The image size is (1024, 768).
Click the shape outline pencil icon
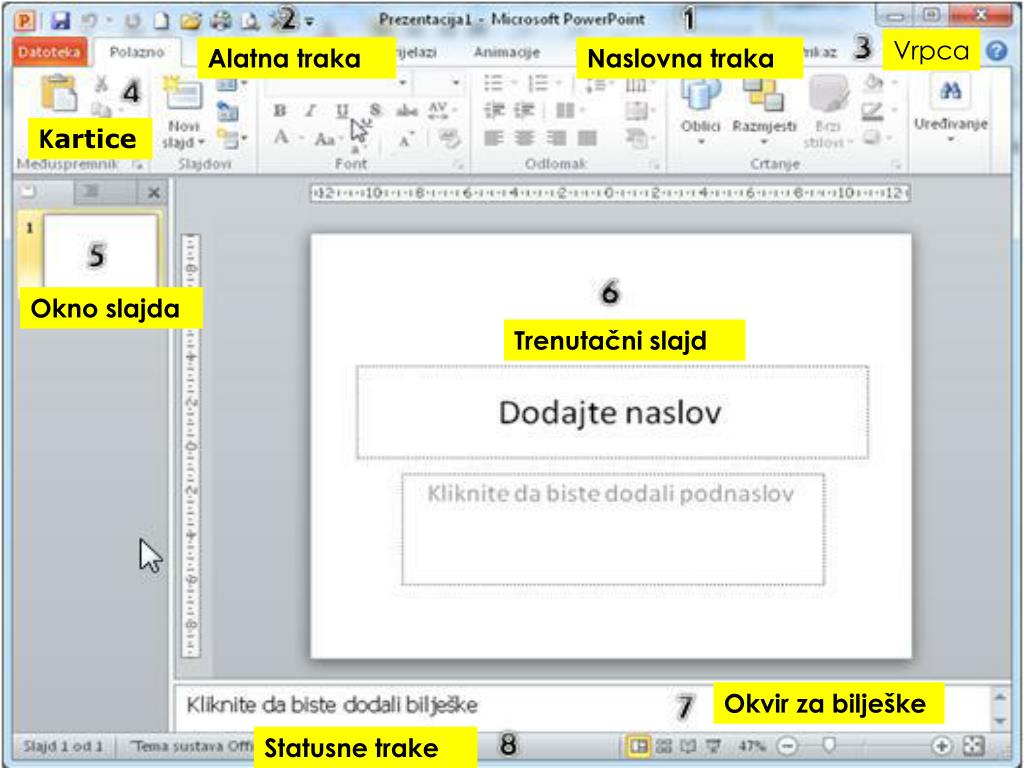[872, 111]
